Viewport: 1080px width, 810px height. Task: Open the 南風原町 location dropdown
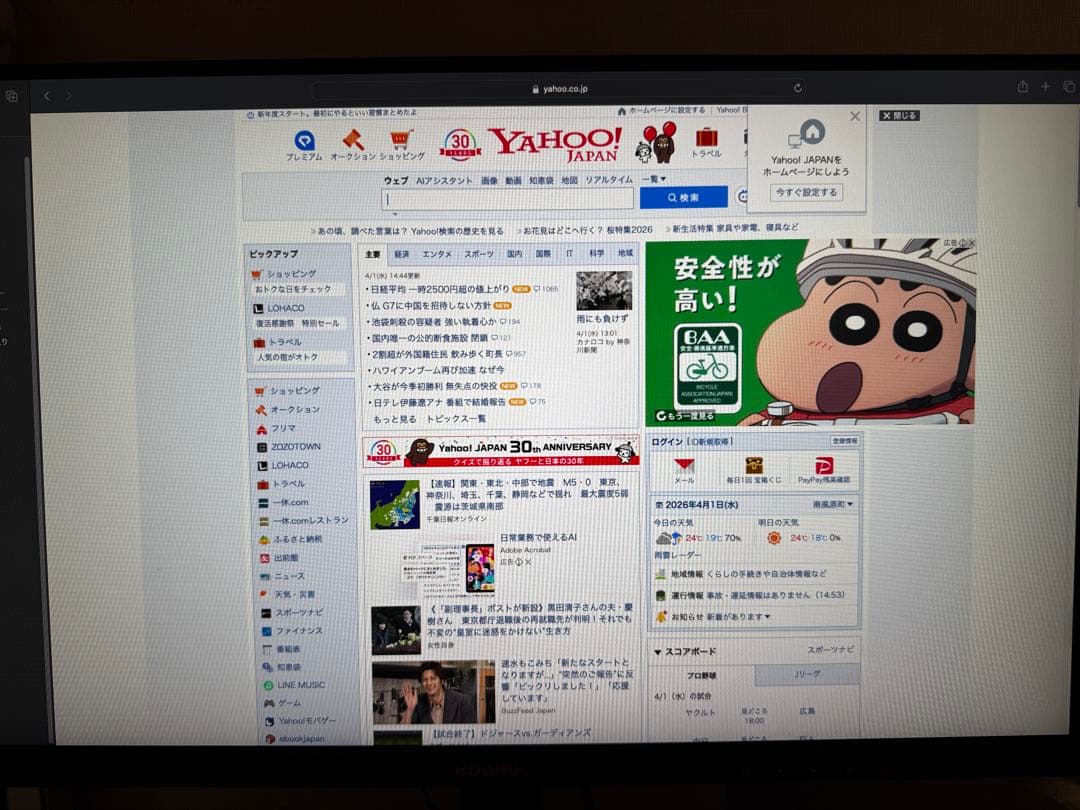(833, 505)
